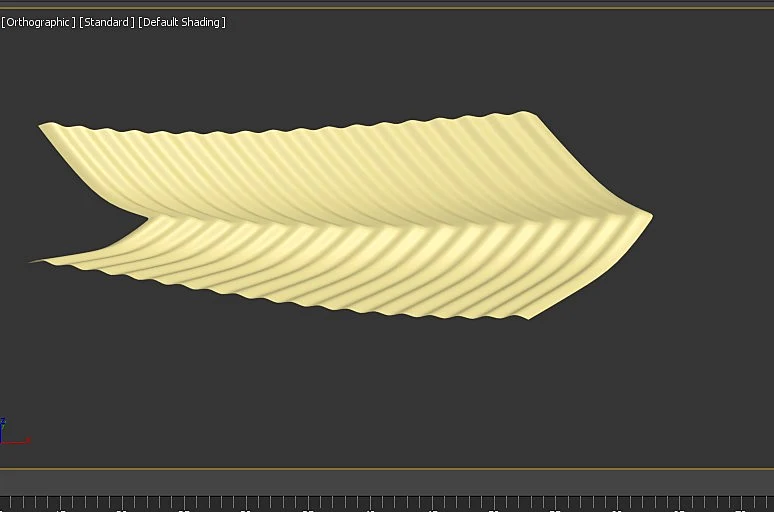Open the [Default Shading] viewport menu
The width and height of the screenshot is (774, 512).
[x=182, y=22]
